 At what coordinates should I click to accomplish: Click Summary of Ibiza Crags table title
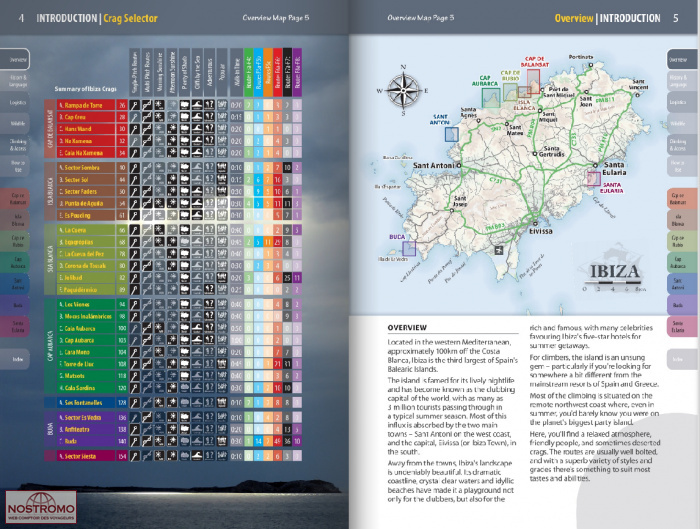[85, 89]
